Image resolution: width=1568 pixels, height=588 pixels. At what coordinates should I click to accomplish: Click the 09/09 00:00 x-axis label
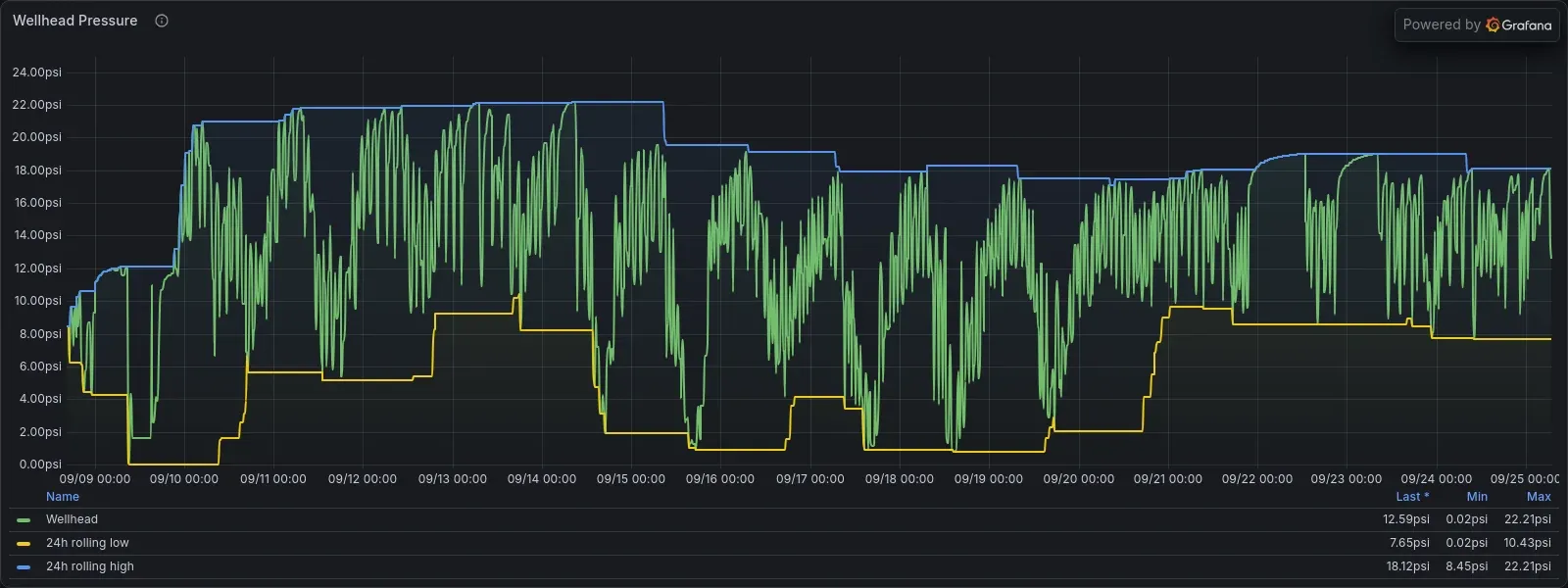pos(95,479)
